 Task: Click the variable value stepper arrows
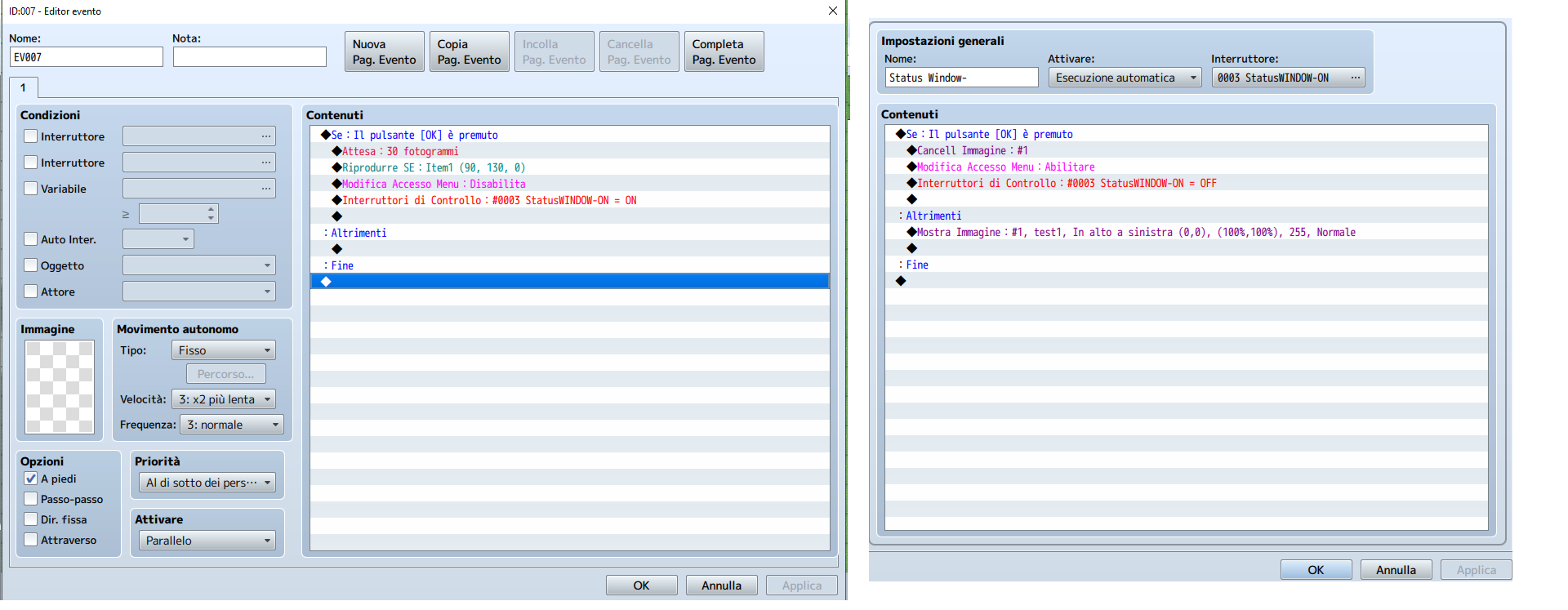(x=212, y=214)
